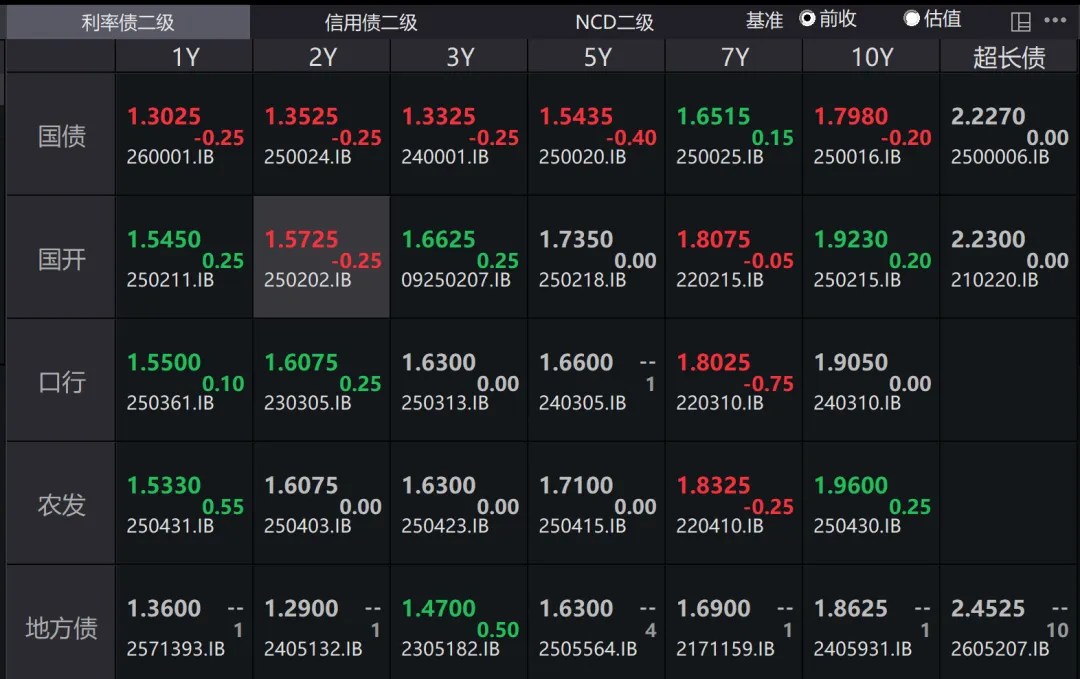Select the highlighted 250202.IB cell
1080x679 pixels.
pos(322,258)
